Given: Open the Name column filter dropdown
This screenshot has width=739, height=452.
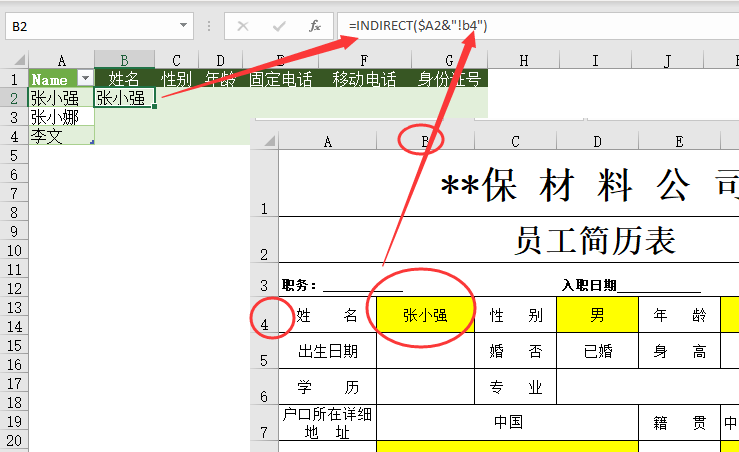Looking at the screenshot, I should coord(85,78).
